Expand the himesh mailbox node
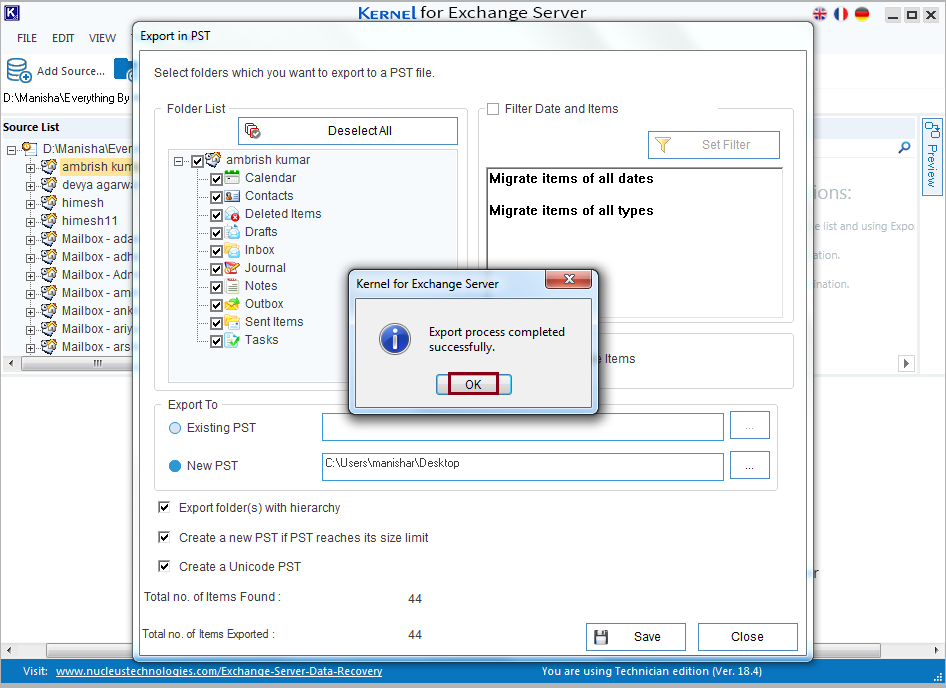This screenshot has height=688, width=946. pos(30,205)
